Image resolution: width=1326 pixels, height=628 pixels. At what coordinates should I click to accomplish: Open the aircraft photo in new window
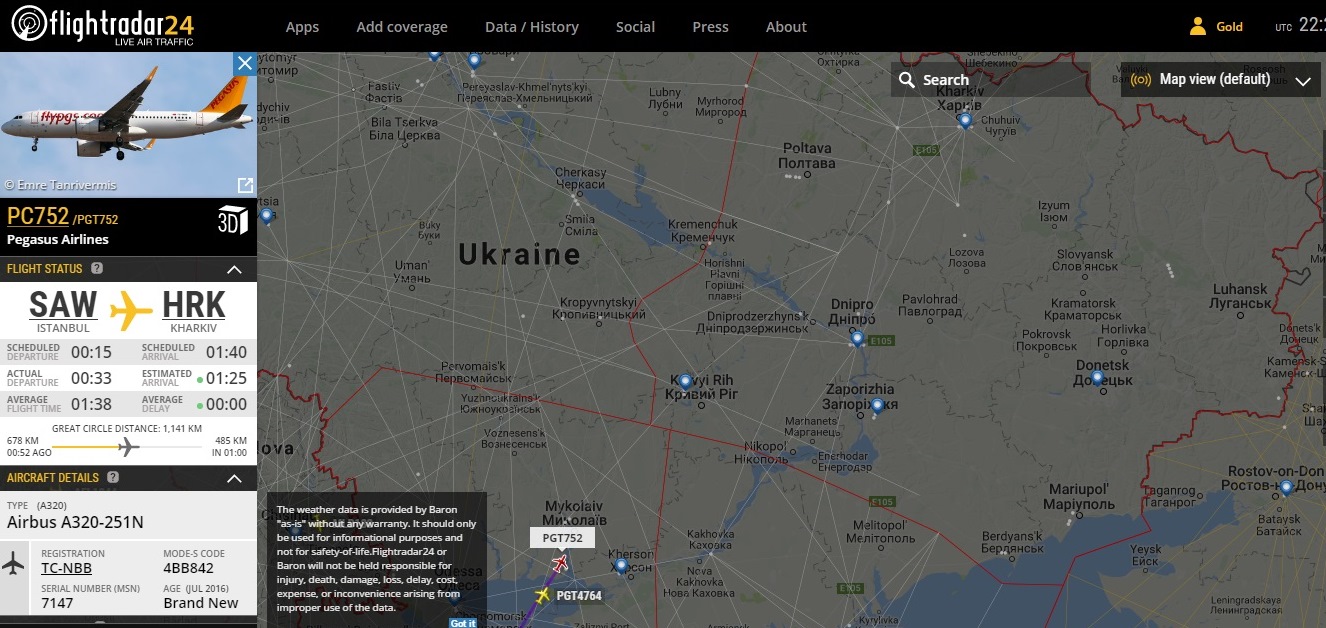click(244, 185)
